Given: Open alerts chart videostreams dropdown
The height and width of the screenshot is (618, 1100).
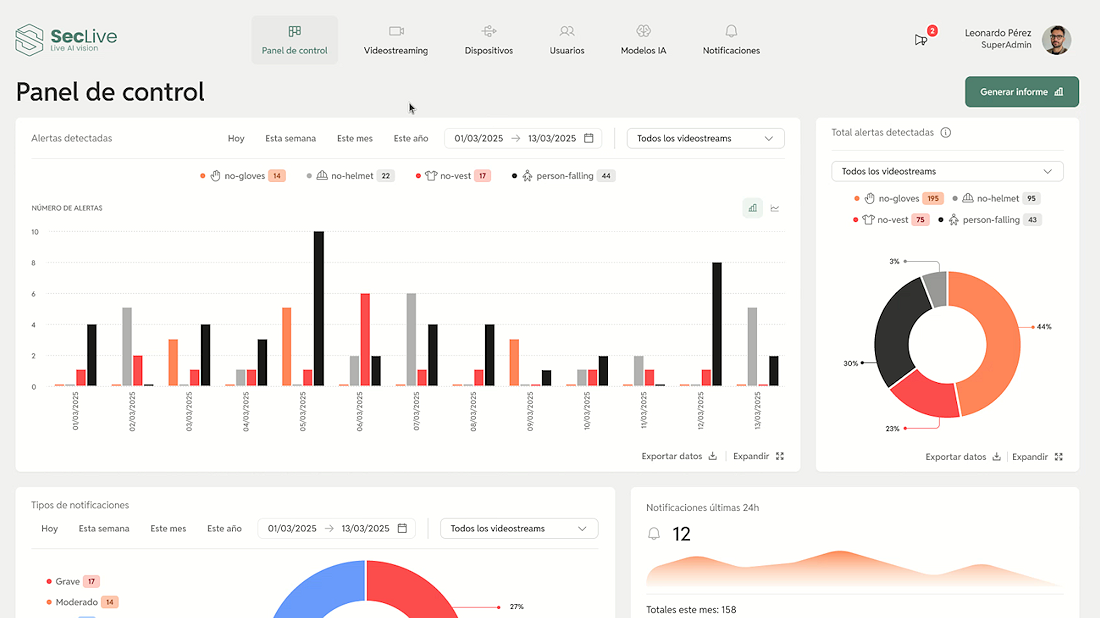Looking at the screenshot, I should [705, 138].
